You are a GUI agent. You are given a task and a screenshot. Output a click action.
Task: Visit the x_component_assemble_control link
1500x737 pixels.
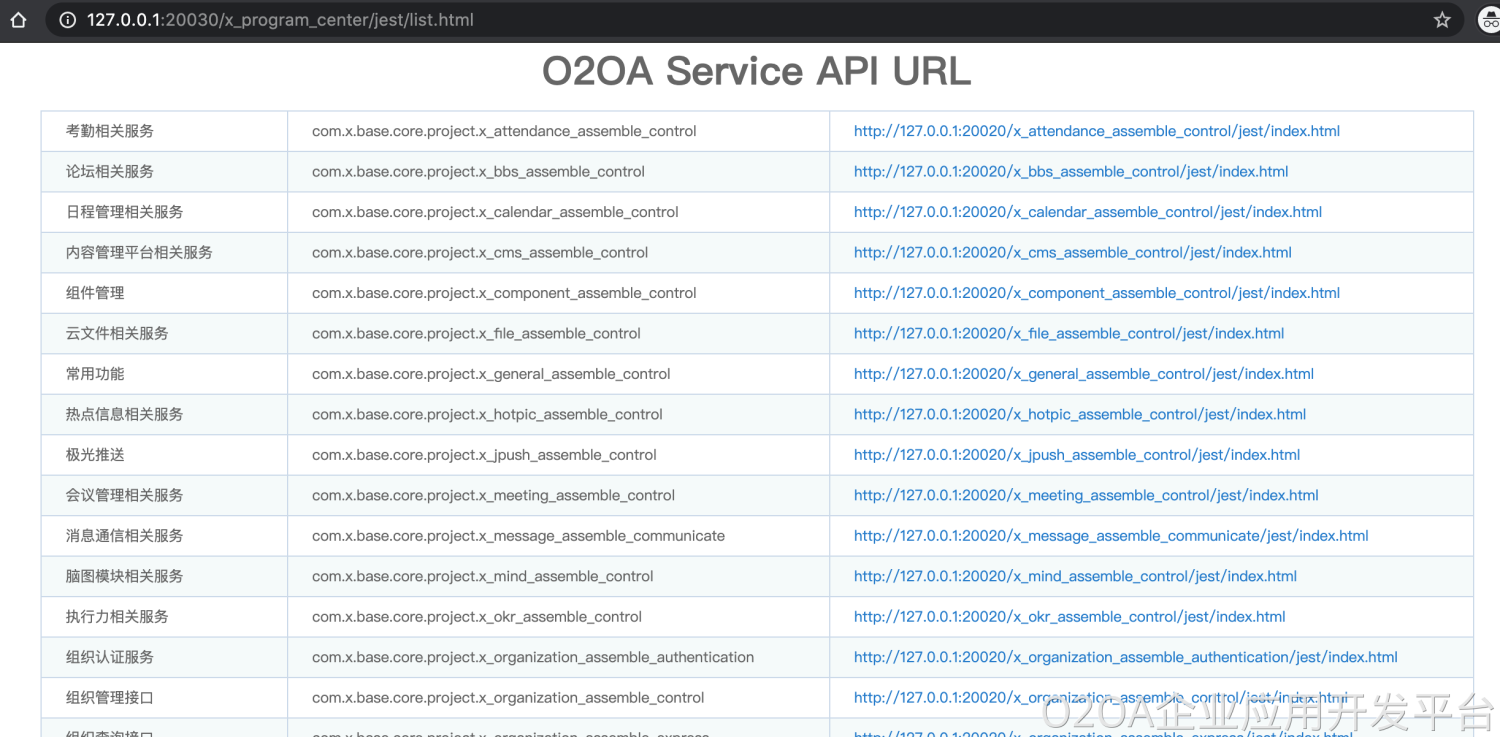click(x=1096, y=293)
